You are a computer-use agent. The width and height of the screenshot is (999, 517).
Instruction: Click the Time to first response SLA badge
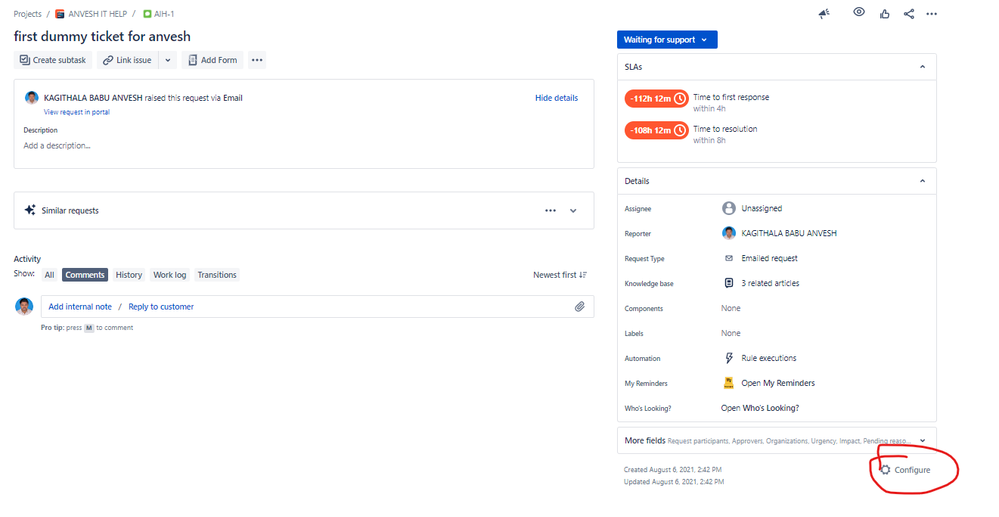click(x=656, y=98)
